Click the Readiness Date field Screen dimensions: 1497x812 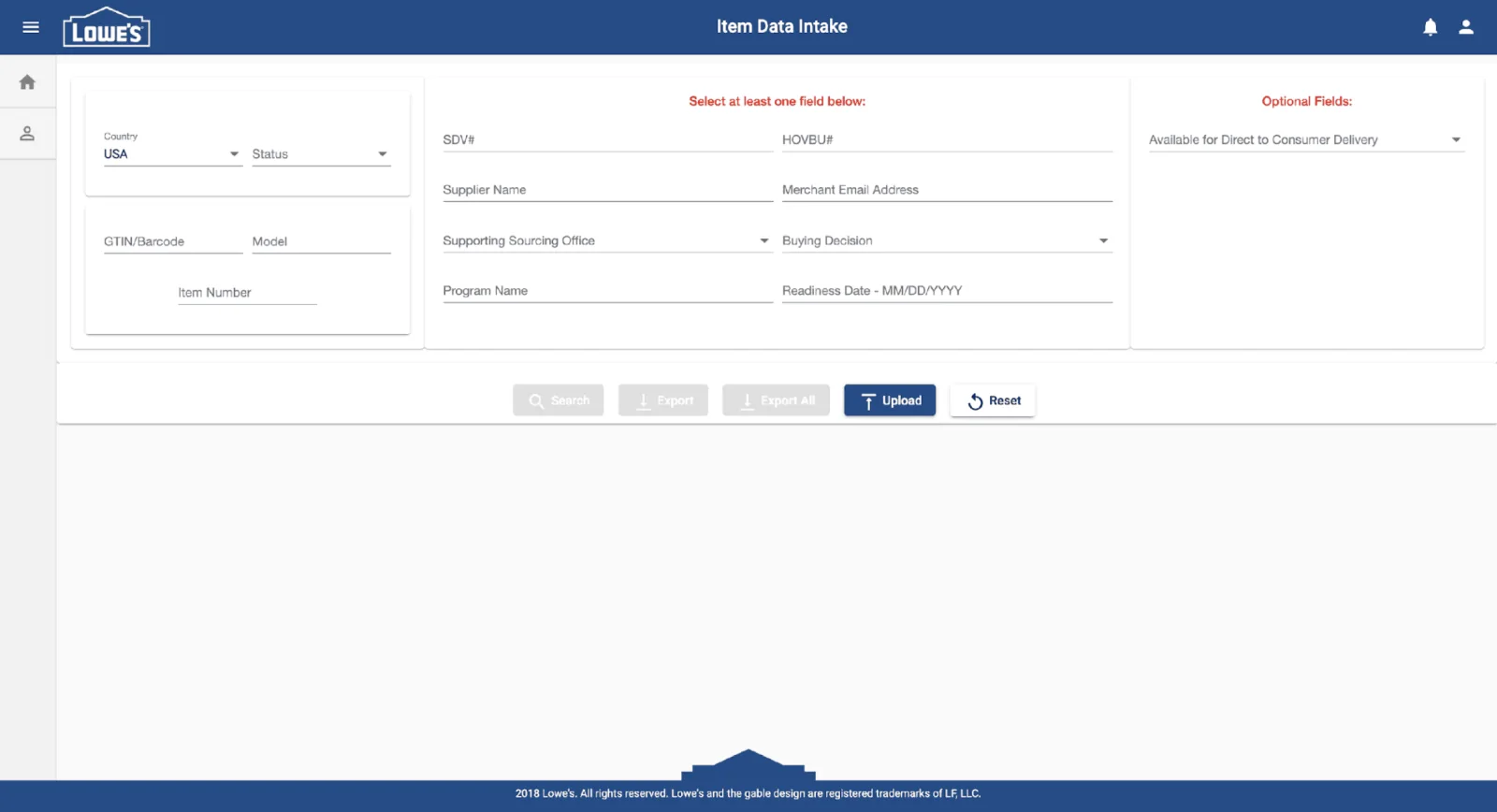click(947, 291)
